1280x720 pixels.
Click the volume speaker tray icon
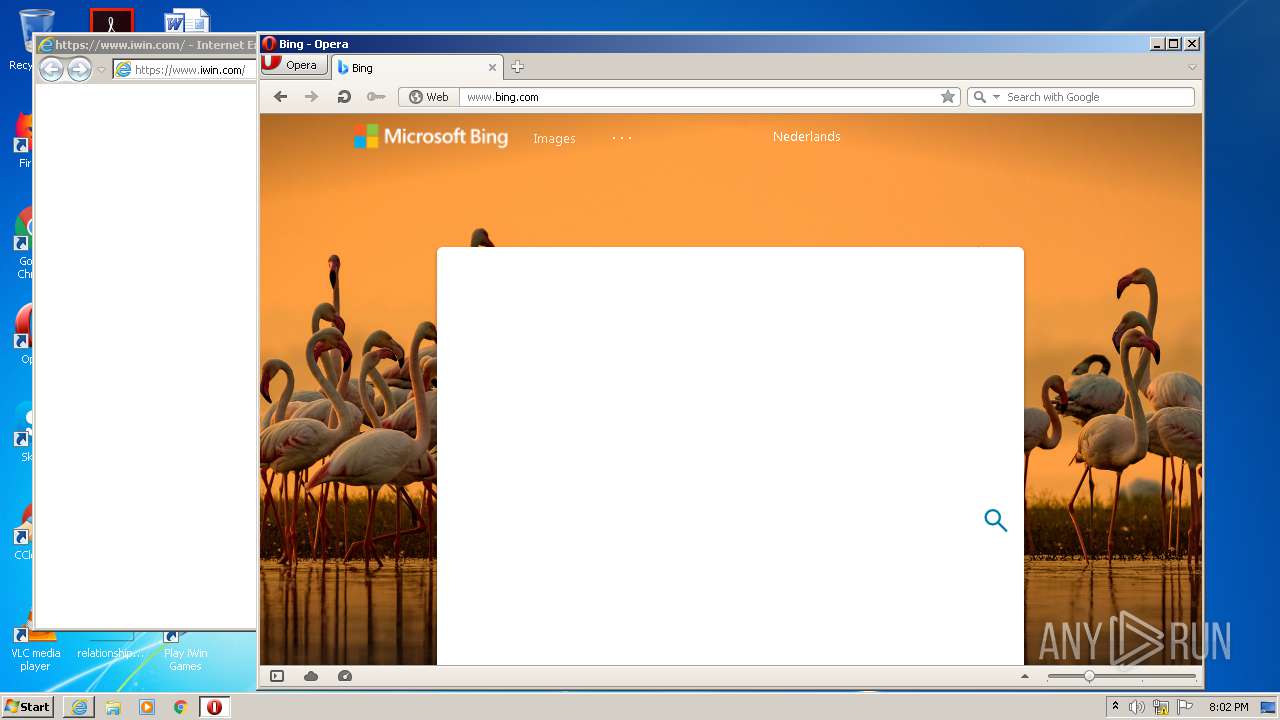coord(1137,707)
